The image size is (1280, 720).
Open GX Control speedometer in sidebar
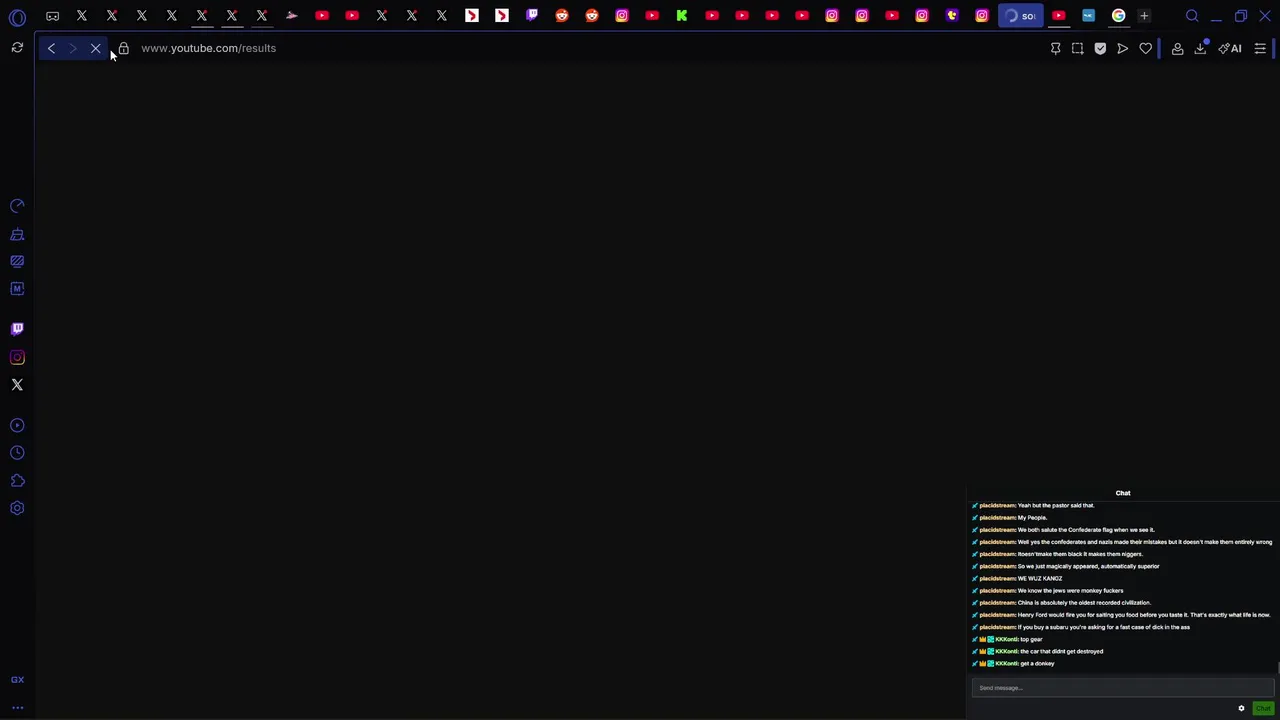[x=17, y=206]
